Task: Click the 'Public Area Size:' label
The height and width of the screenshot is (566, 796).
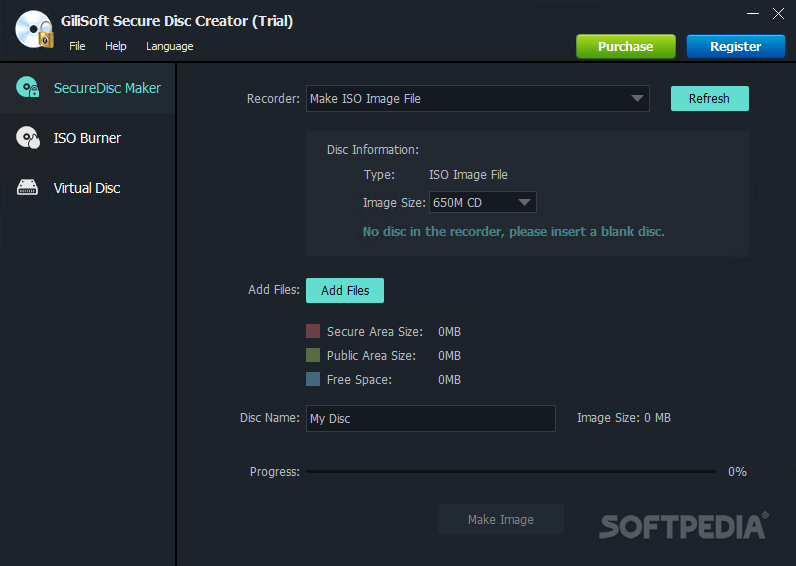Action: click(371, 355)
